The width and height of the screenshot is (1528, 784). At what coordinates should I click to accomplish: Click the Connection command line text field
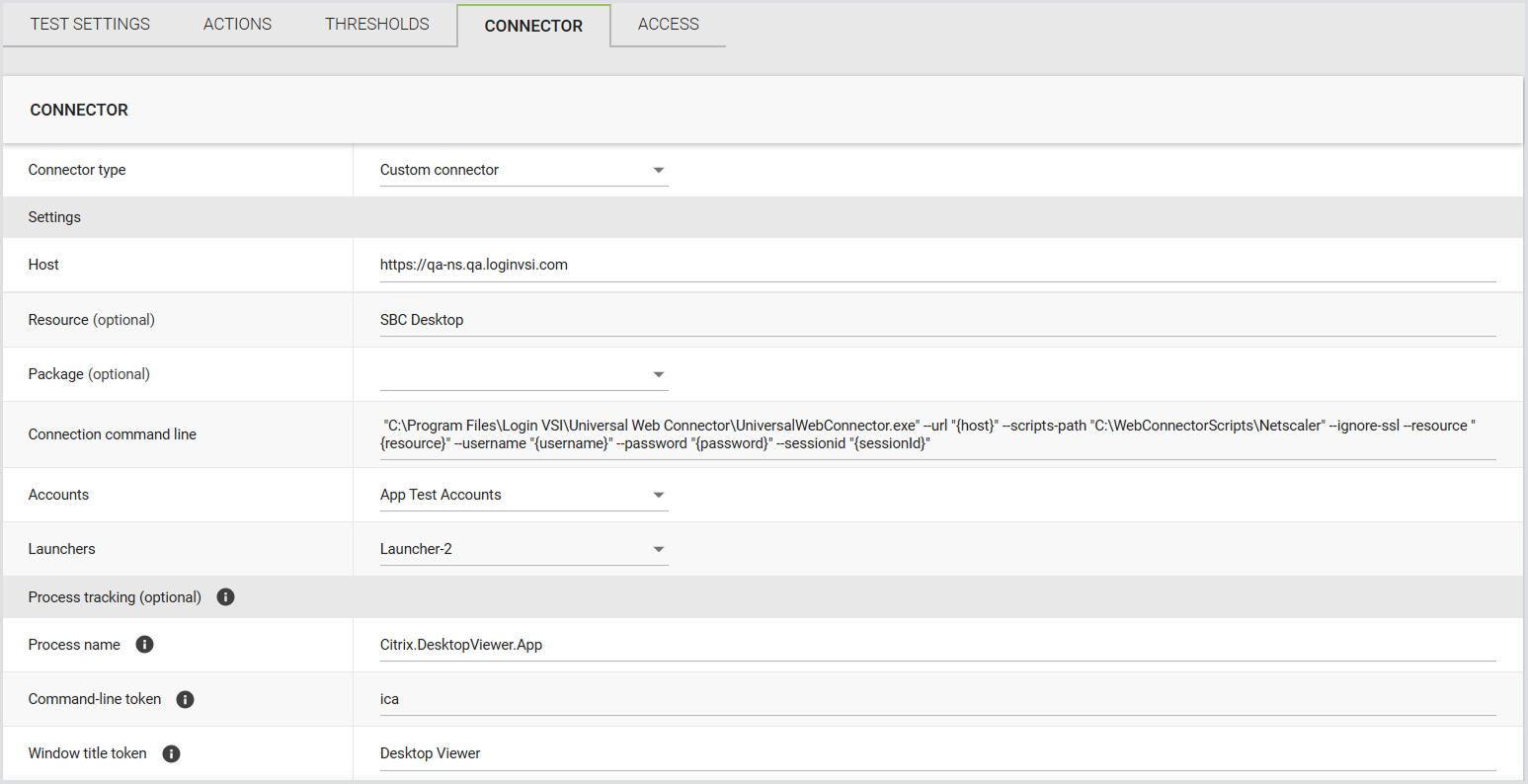click(x=937, y=434)
